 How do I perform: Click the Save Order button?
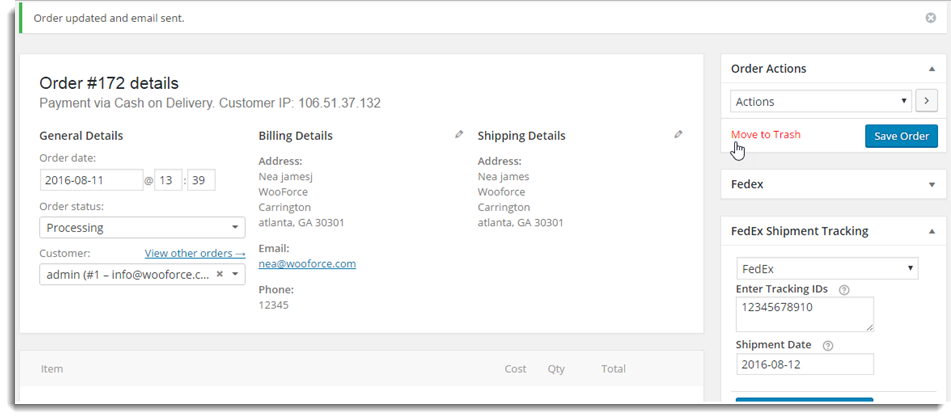(x=900, y=136)
